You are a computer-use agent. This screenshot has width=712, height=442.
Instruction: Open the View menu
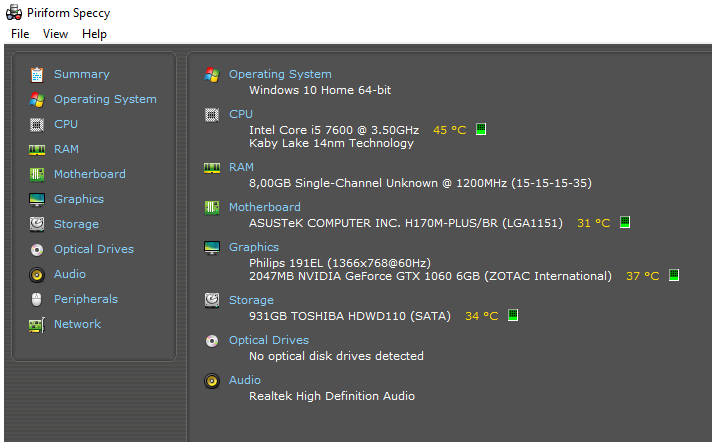(55, 34)
